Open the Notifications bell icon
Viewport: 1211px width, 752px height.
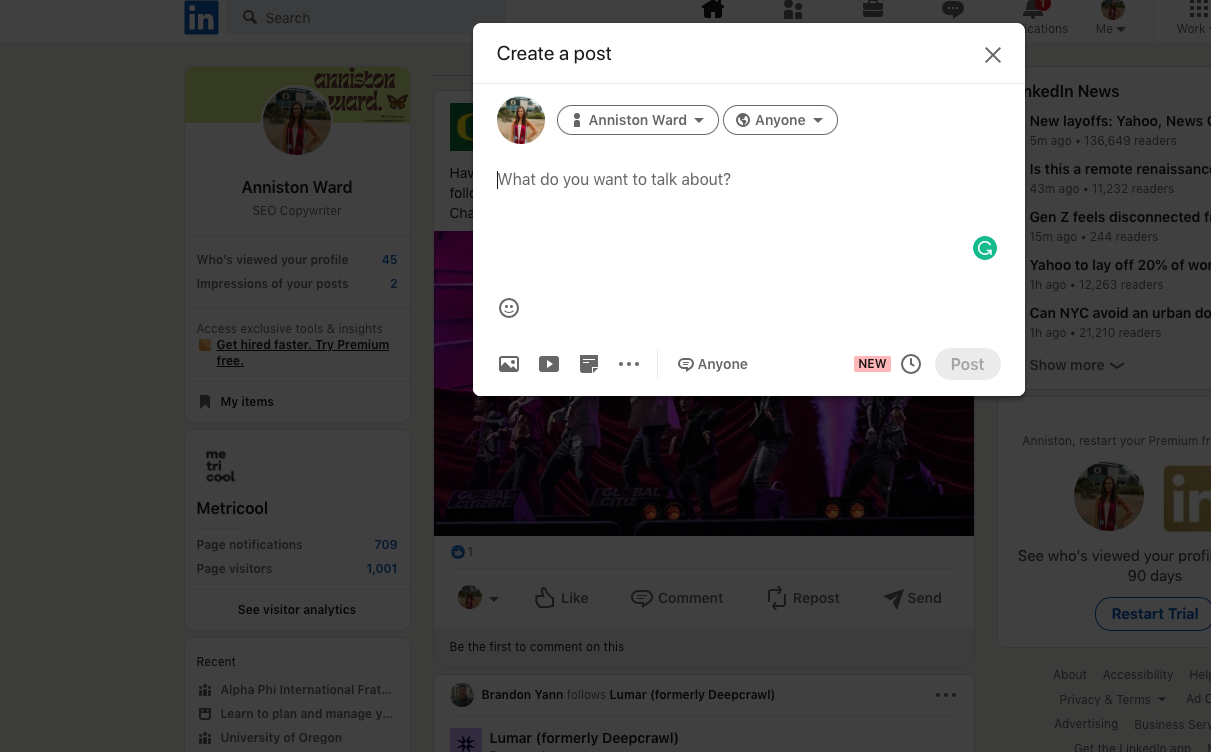point(1033,10)
